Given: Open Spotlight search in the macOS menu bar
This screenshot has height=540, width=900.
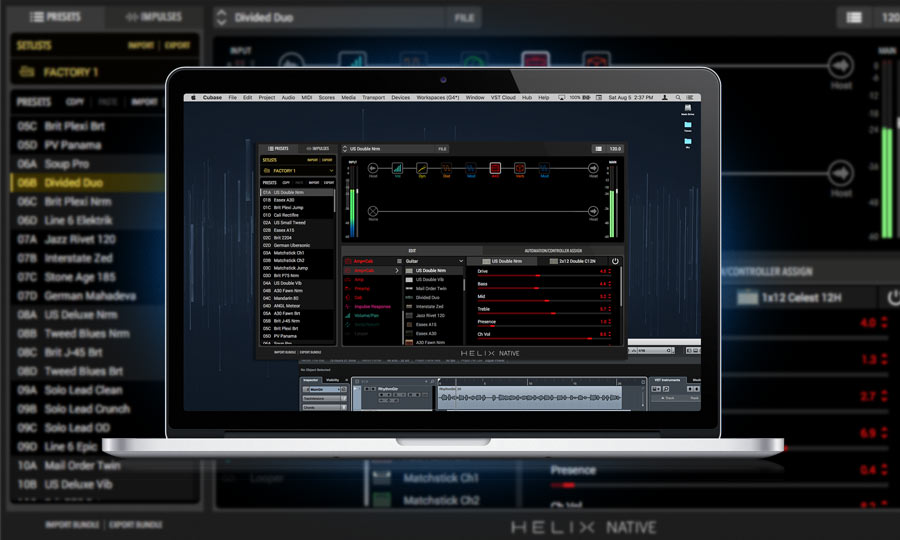Looking at the screenshot, I should (678, 98).
